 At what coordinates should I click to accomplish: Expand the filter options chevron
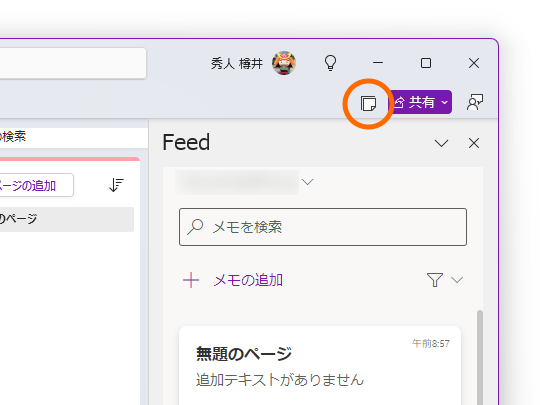pos(457,280)
